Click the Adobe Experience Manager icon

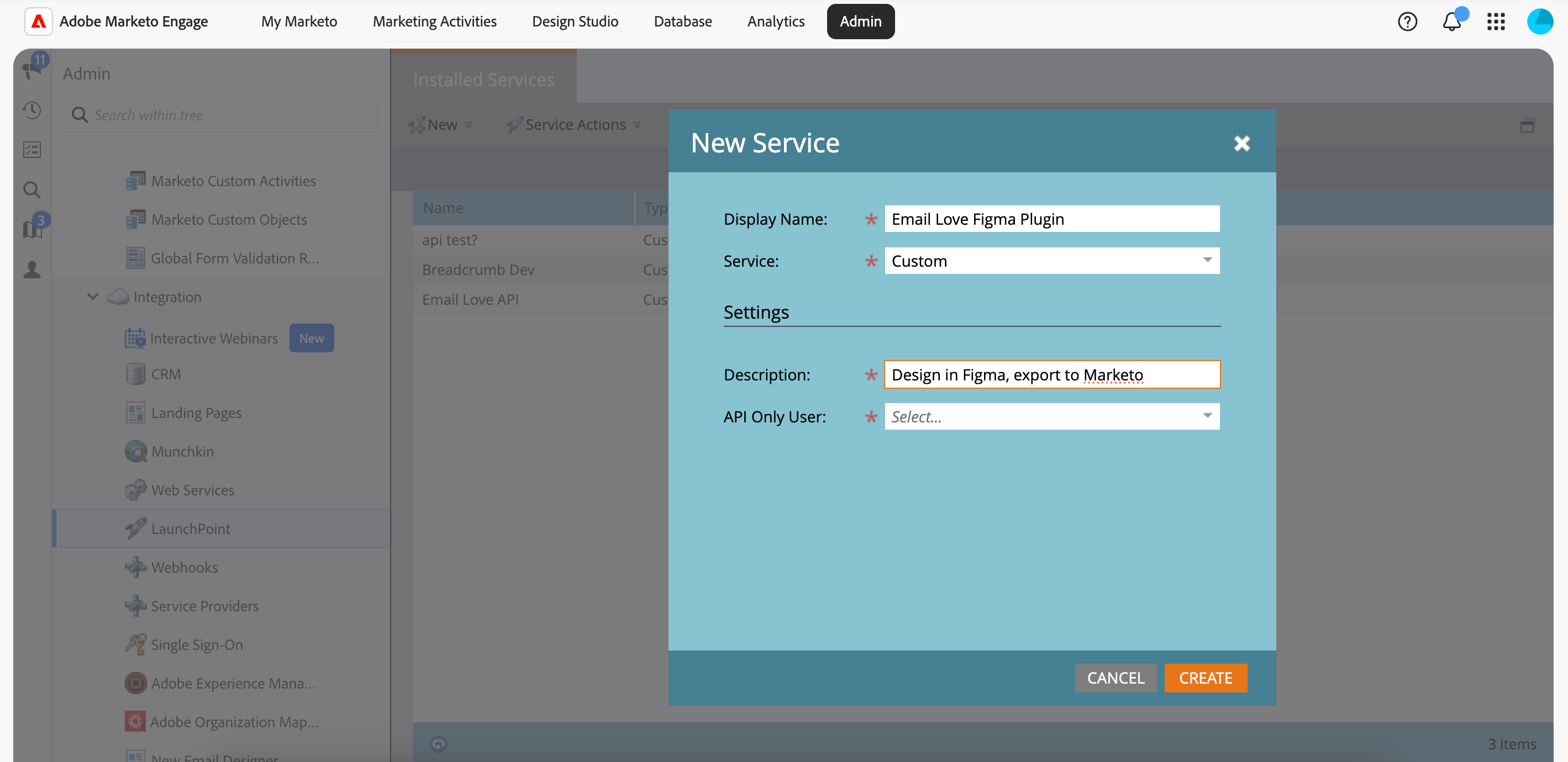pos(135,683)
